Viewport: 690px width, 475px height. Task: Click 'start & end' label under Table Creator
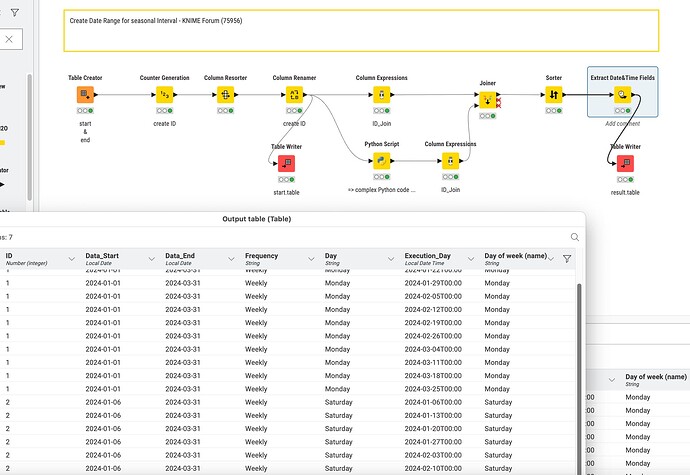click(x=85, y=132)
